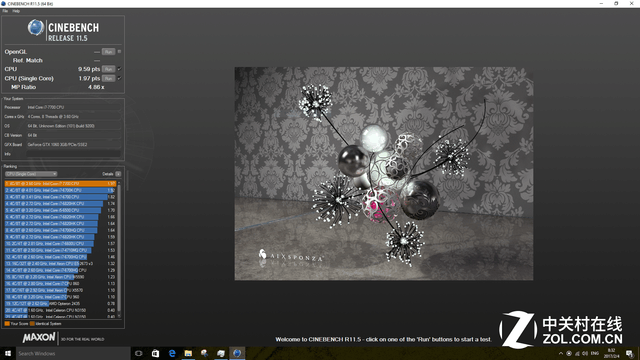Screen dimensions: 640x360
Task: Click the Processor field Intel Core i7-7700
Action: (x=73, y=107)
